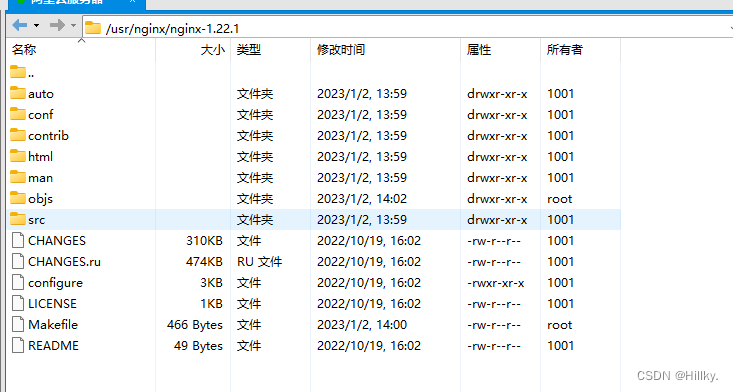Screen dimensions: 733x392
Task: Select the file name 'CHANGES.ru'
Action: (x=65, y=262)
